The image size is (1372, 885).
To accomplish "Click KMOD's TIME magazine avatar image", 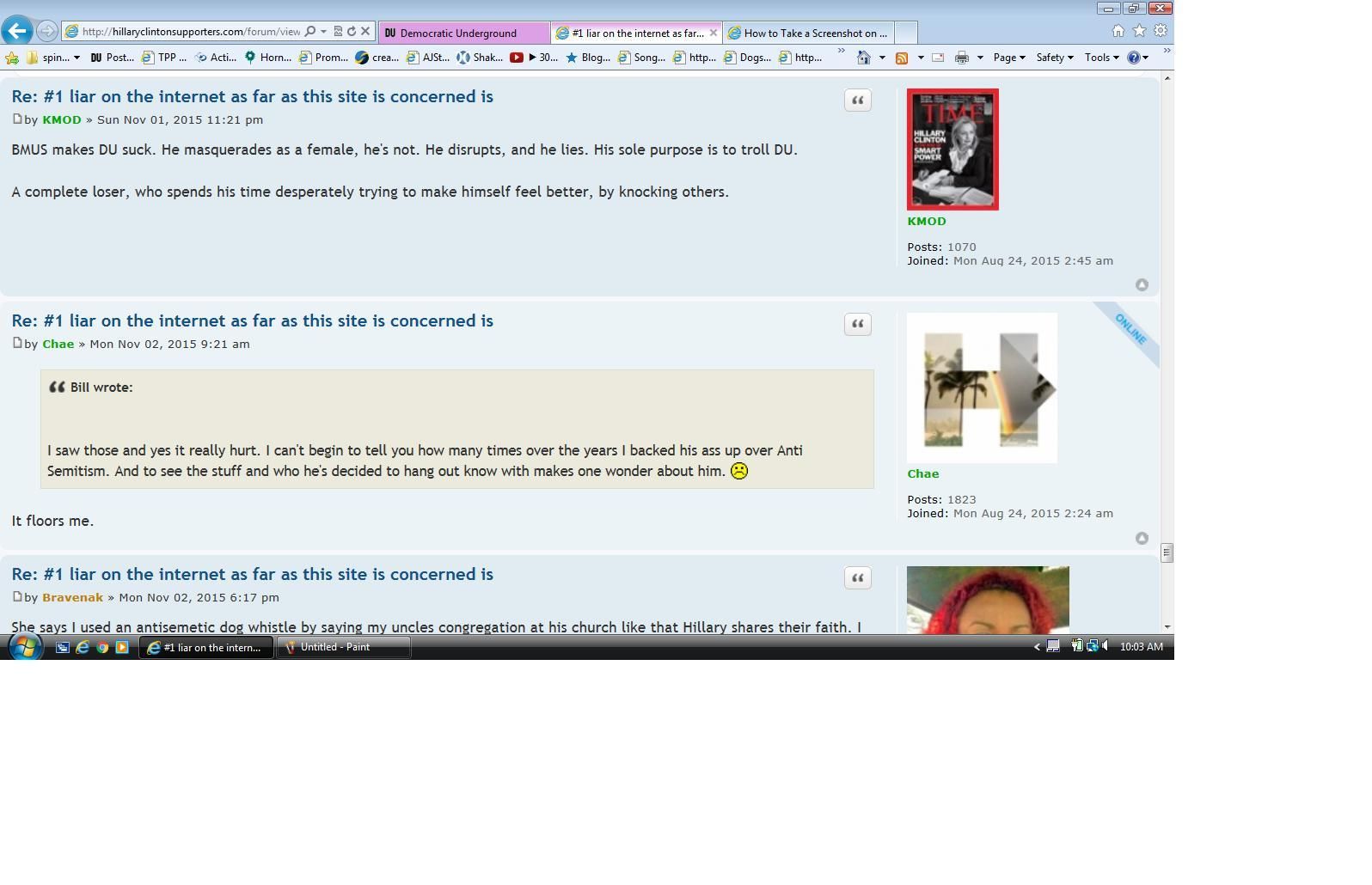I will point(952,150).
